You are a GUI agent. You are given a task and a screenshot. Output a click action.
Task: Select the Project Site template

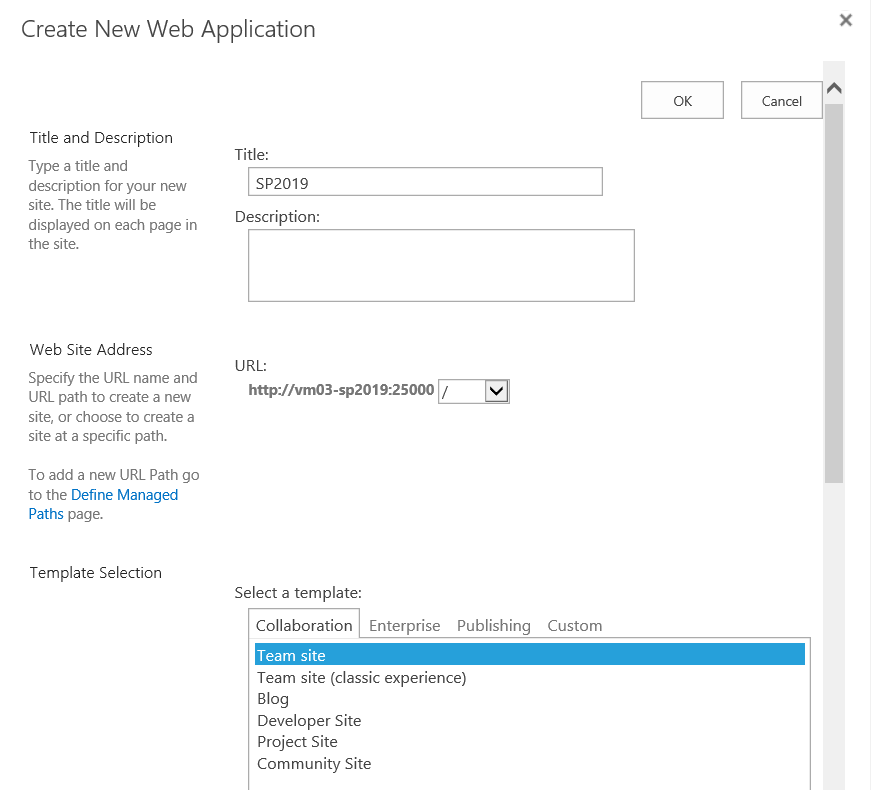(297, 742)
